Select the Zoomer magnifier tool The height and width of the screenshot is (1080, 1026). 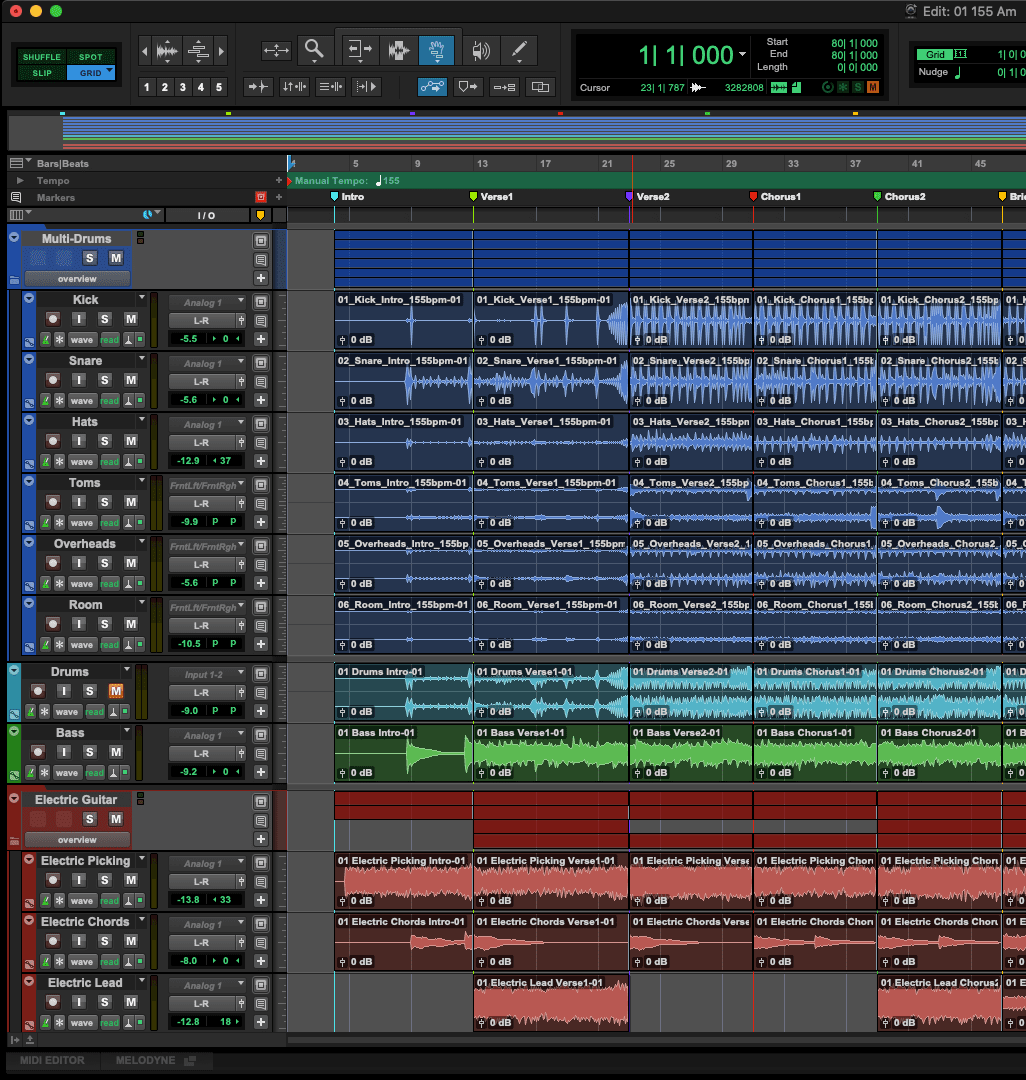(314, 50)
